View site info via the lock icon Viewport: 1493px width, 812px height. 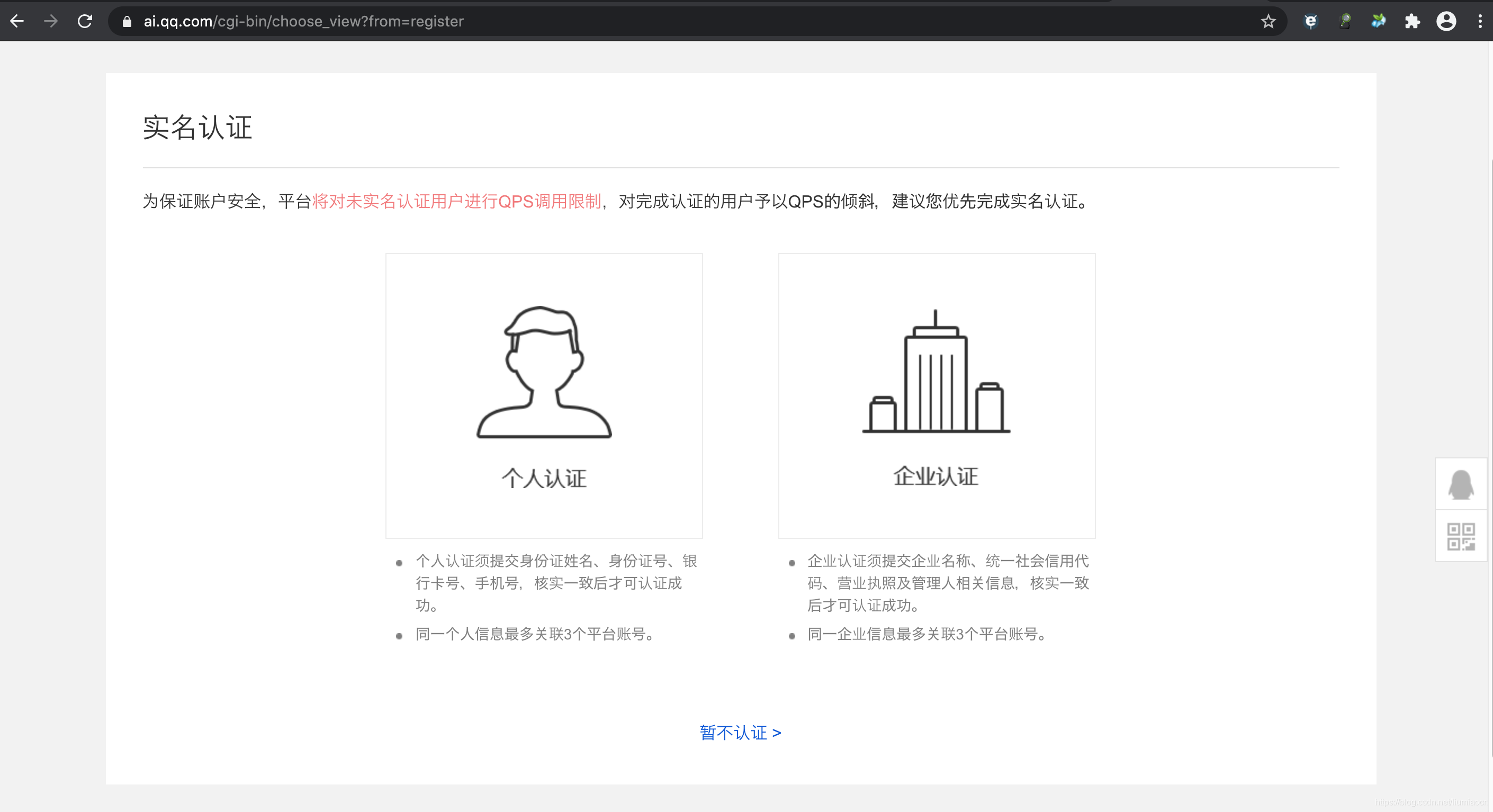[127, 22]
